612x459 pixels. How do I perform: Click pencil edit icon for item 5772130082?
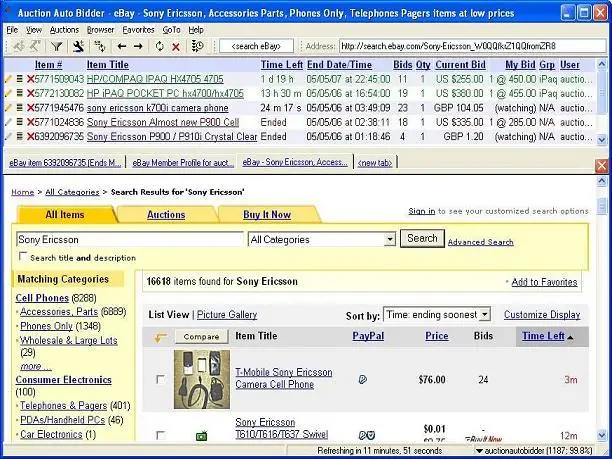(8, 94)
